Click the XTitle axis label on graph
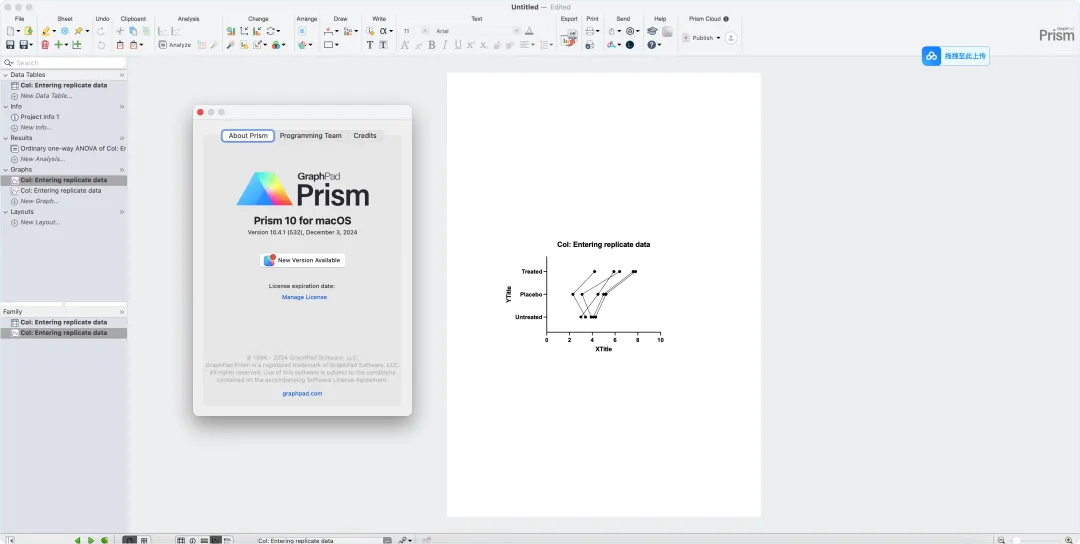This screenshot has width=1080, height=544. tap(603, 349)
